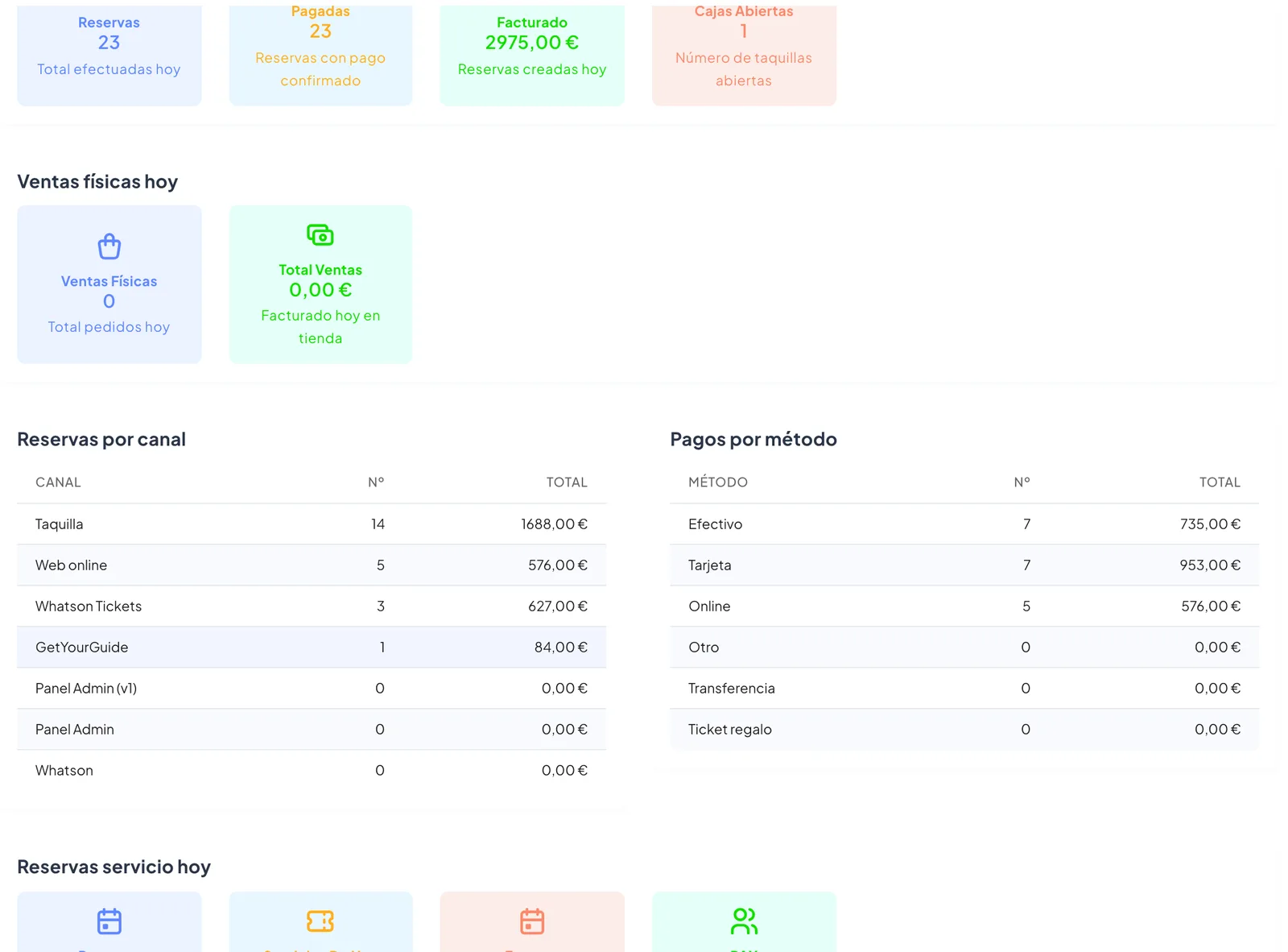The image size is (1288, 952).
Task: Click the Whatson channel name
Action: pos(64,771)
